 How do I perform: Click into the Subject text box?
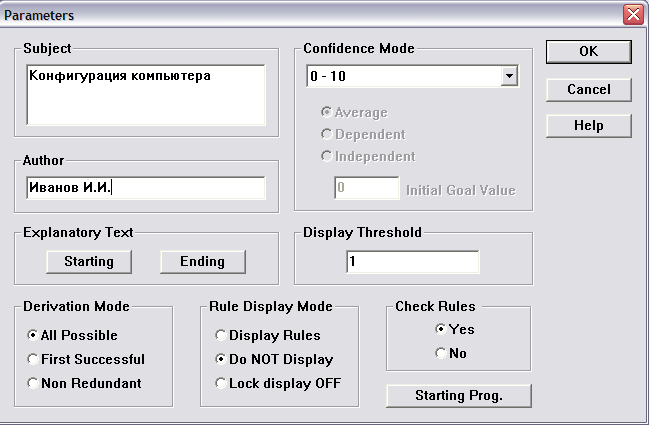(146, 95)
